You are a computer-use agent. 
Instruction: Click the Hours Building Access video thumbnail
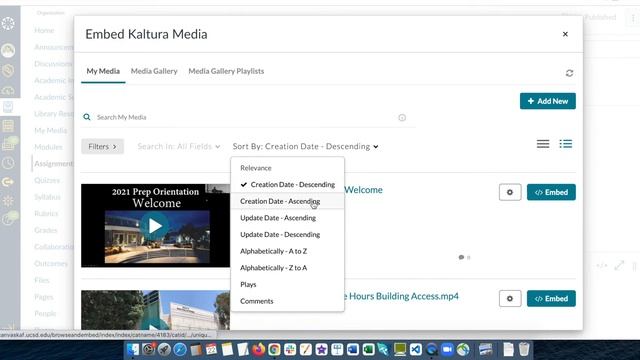tap(156, 310)
